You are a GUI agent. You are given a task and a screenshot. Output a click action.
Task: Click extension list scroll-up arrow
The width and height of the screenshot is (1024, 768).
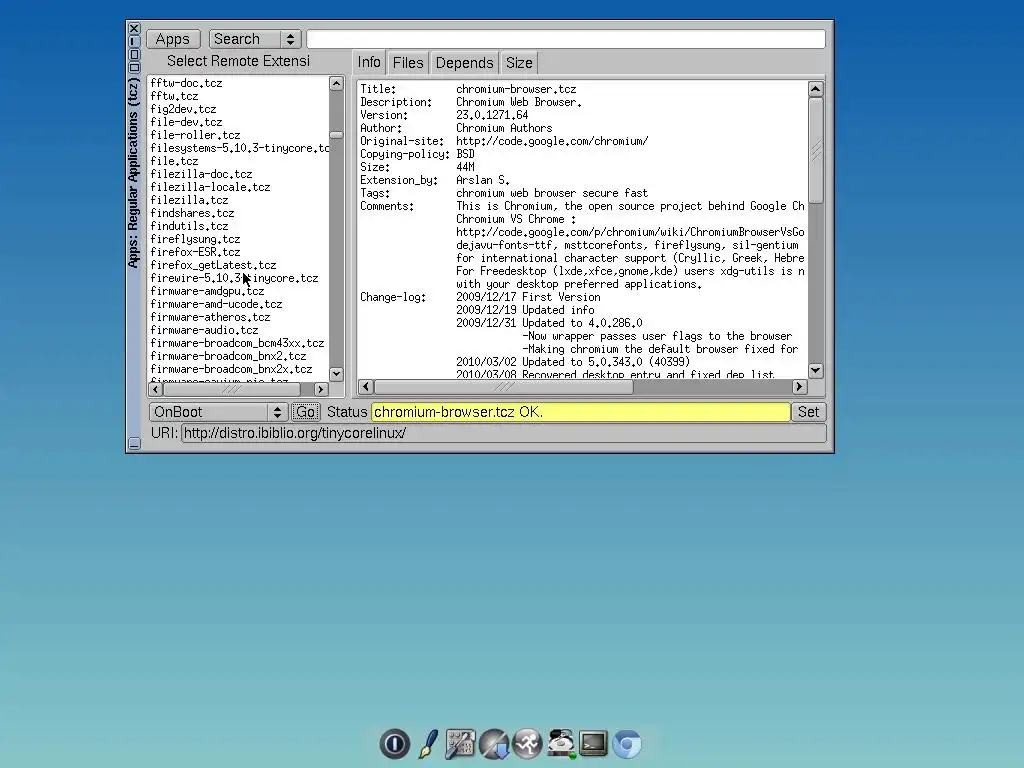point(336,83)
